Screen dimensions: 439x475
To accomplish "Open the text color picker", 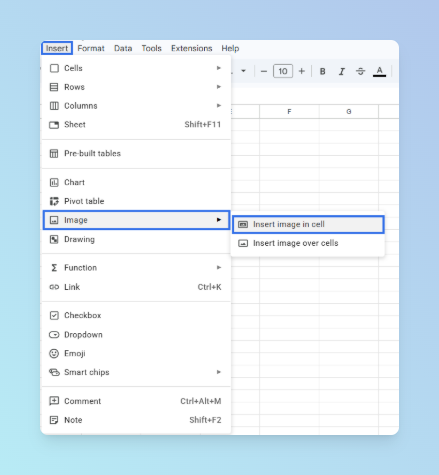I will [379, 71].
